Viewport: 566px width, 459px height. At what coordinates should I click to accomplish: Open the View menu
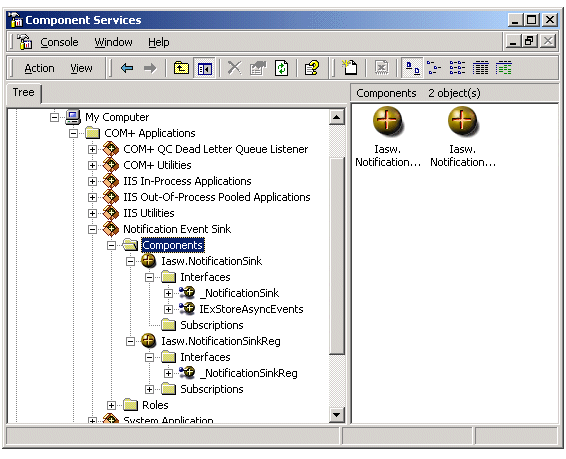[81, 68]
